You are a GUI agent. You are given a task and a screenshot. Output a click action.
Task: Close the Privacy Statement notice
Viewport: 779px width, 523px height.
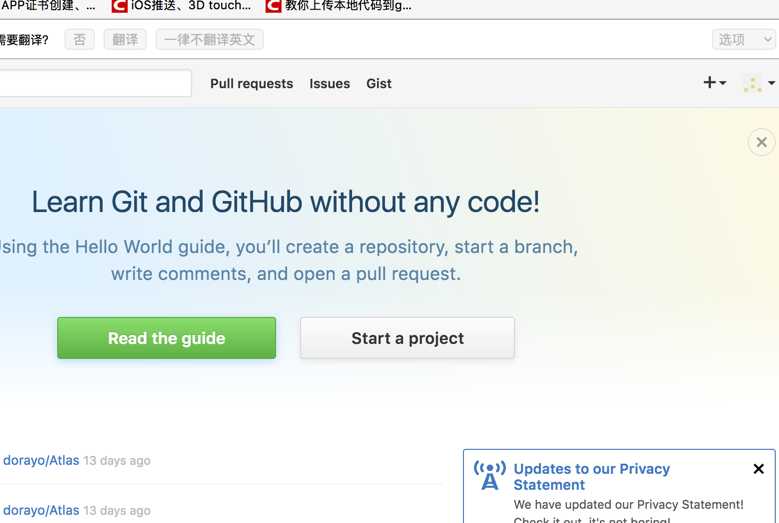point(759,468)
